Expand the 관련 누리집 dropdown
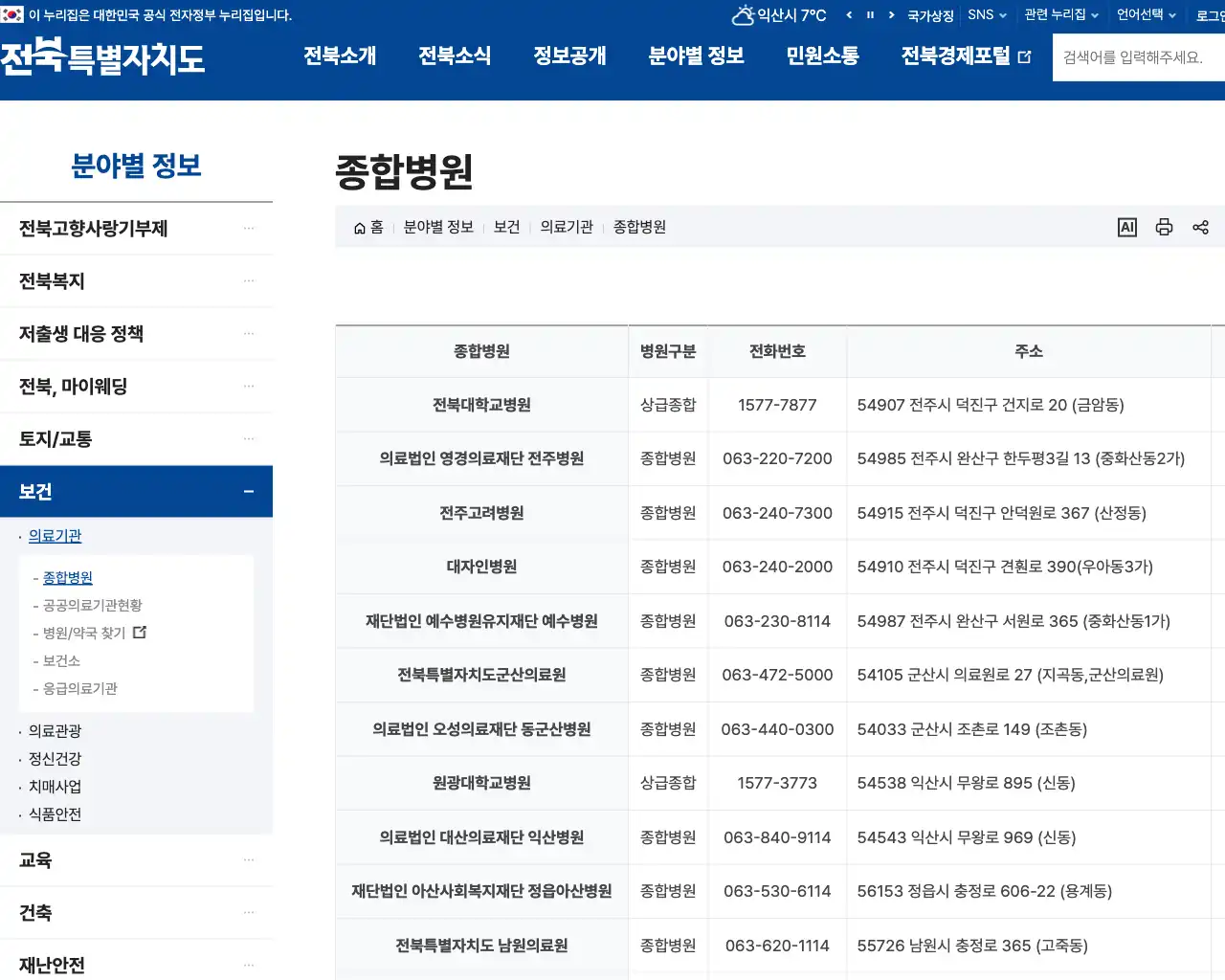This screenshot has height=980, width=1225. click(x=1058, y=14)
